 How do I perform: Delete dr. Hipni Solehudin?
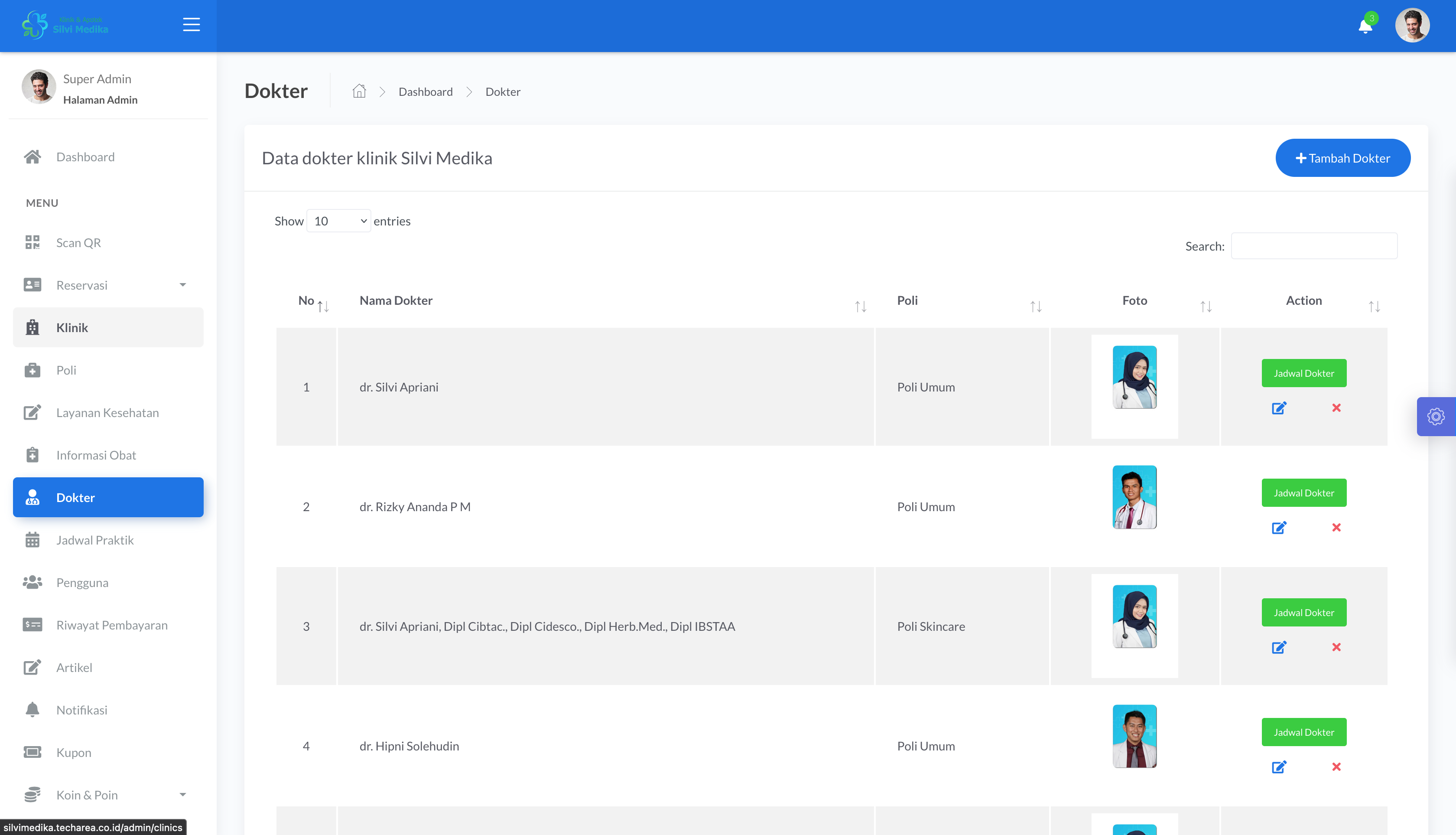(1336, 767)
